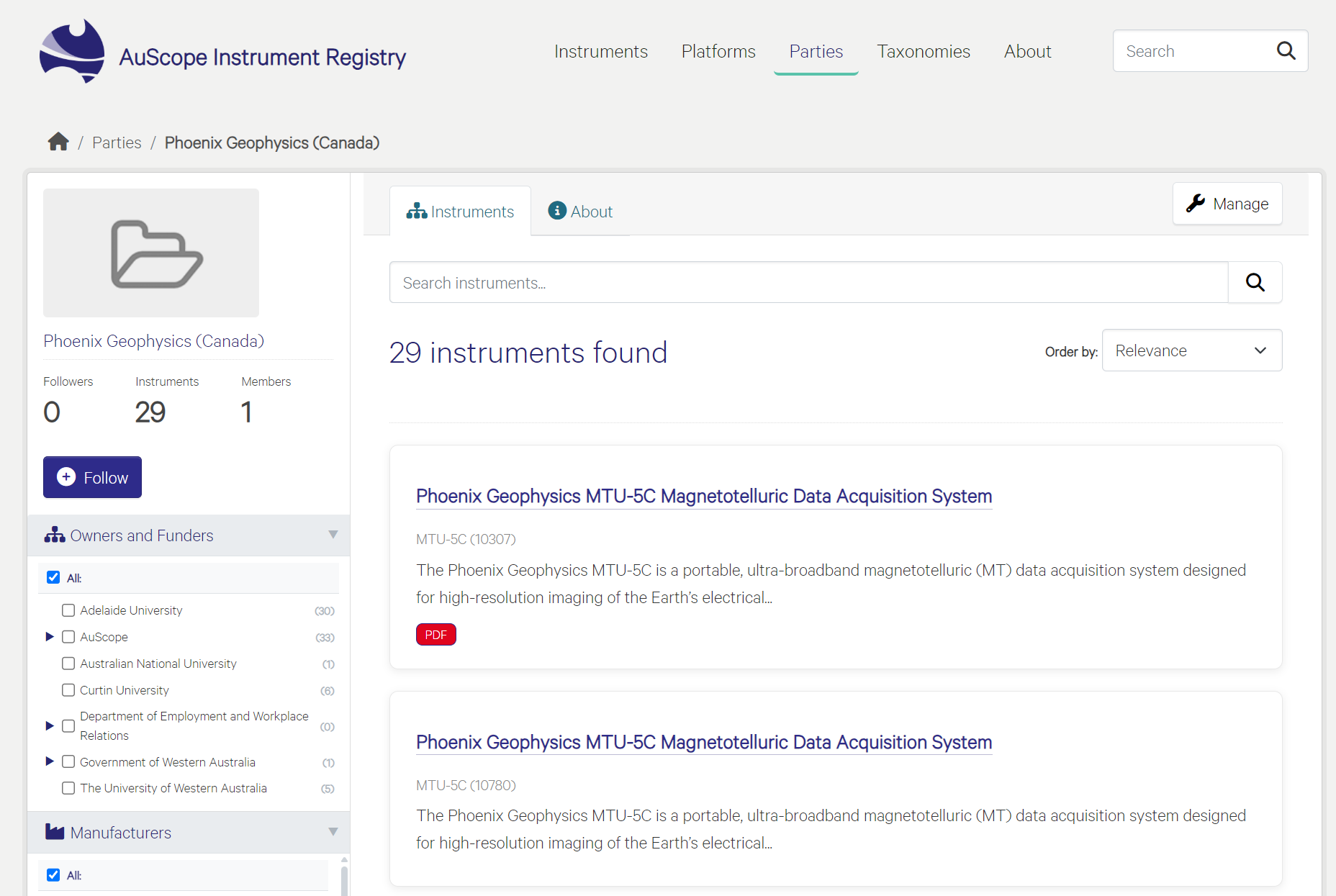
Task: Click the folder placeholder image
Action: (x=151, y=253)
